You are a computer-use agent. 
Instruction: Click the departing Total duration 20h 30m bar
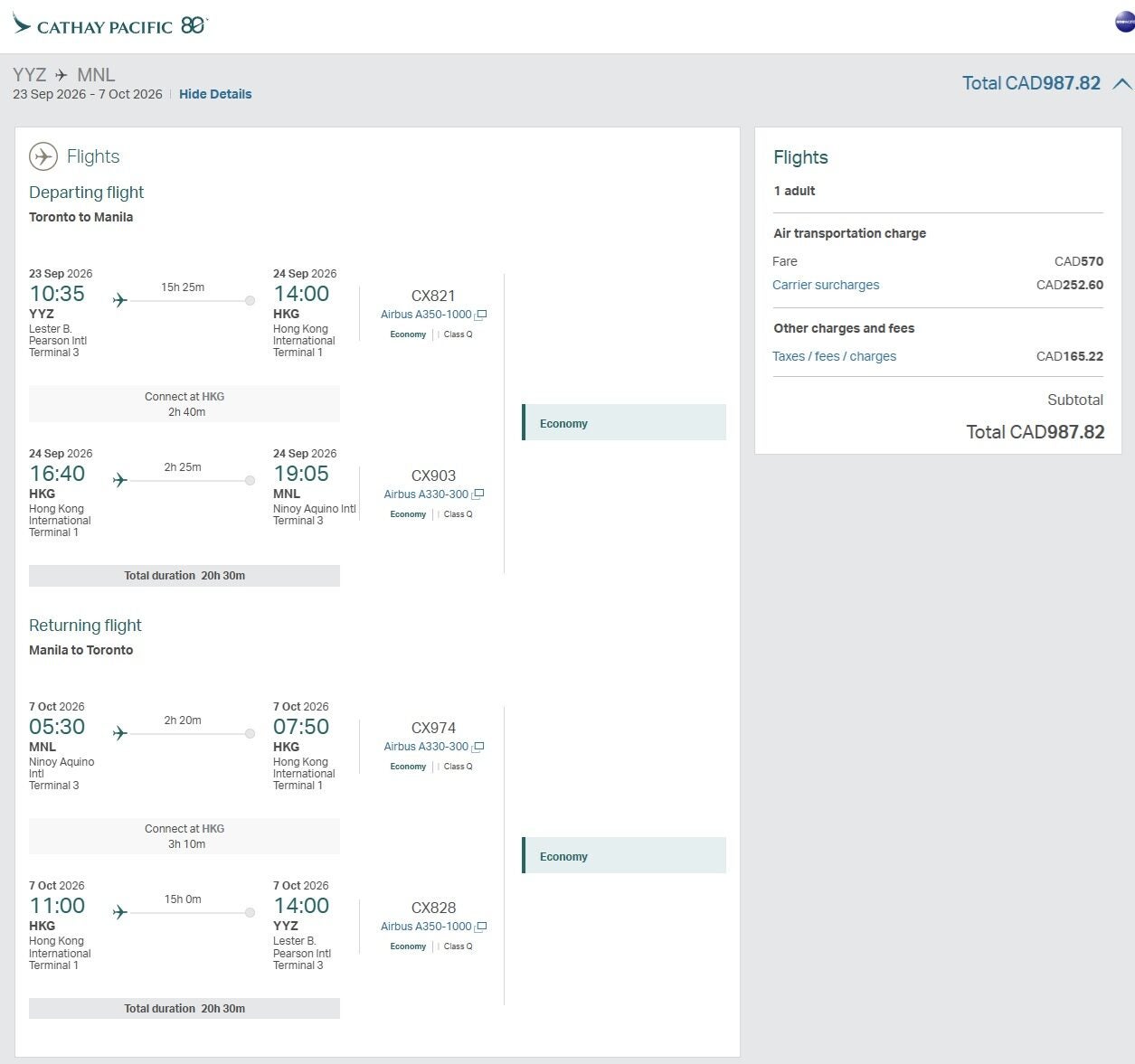[x=184, y=576]
